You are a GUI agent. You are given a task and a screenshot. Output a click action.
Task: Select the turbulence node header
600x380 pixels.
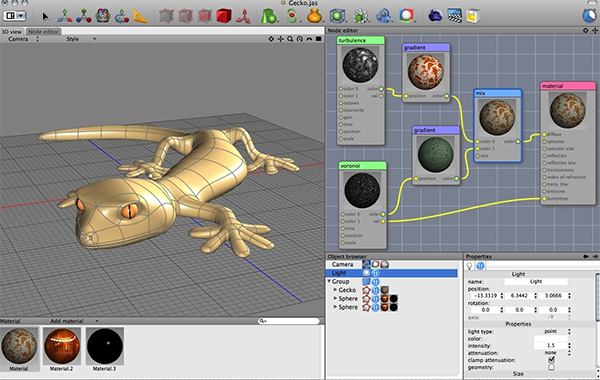(360, 40)
